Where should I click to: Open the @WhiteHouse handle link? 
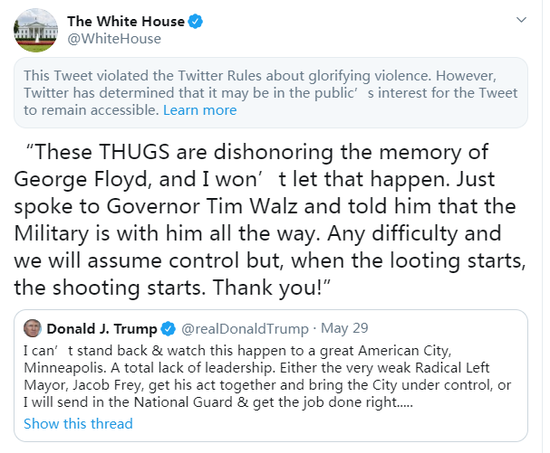coord(114,39)
